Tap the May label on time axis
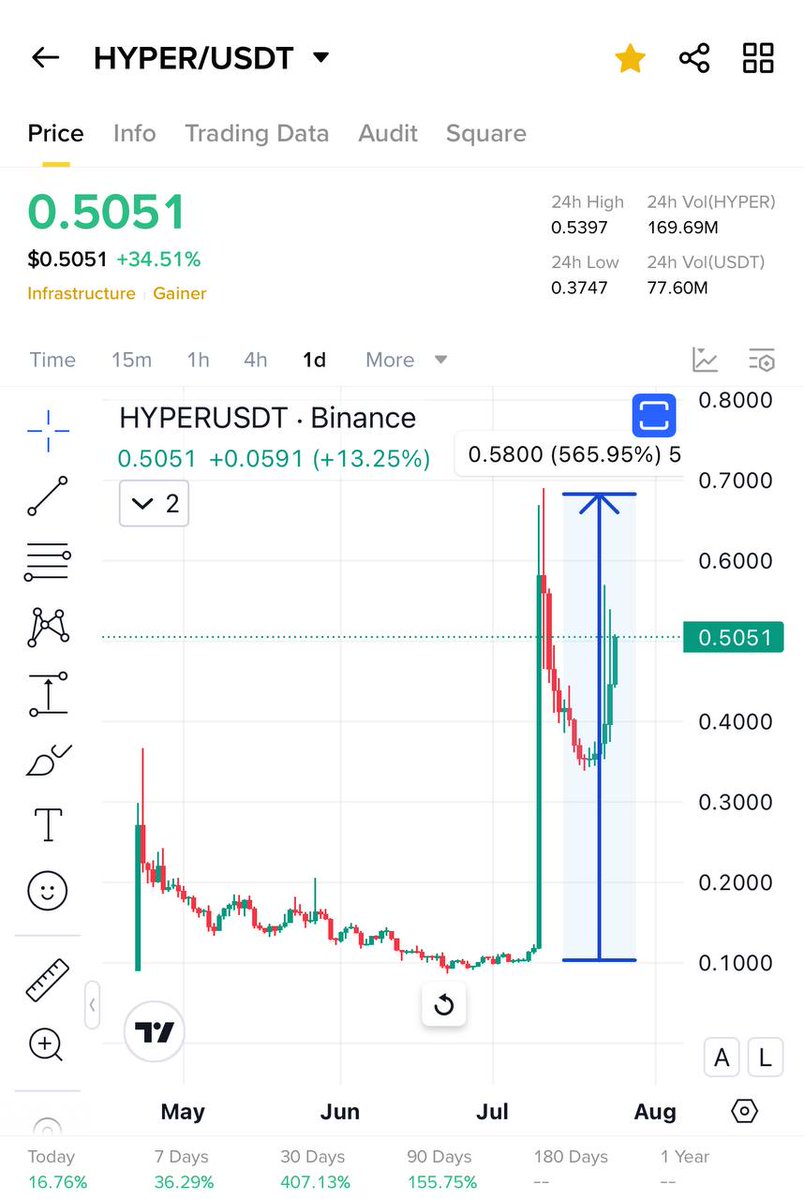Image resolution: width=804 pixels, height=1199 pixels. point(183,1111)
